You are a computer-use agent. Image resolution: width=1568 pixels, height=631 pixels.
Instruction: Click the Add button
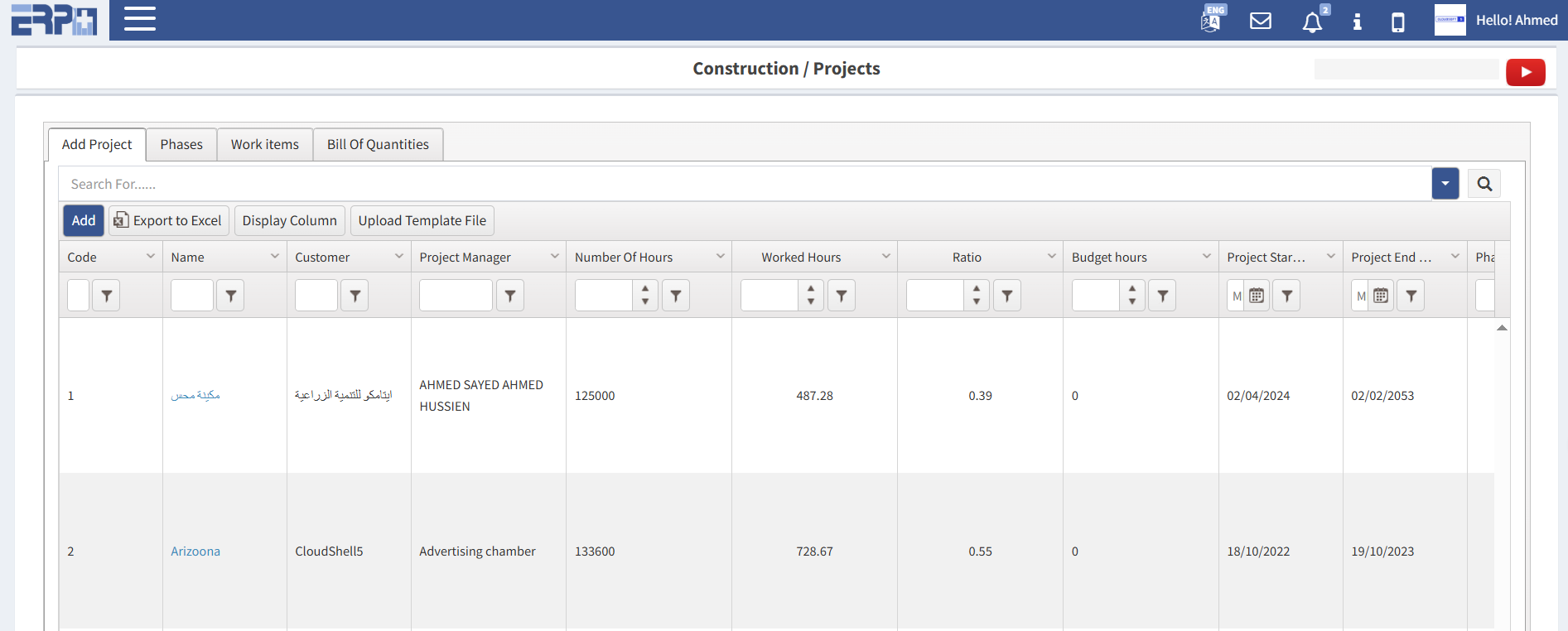[x=84, y=221]
